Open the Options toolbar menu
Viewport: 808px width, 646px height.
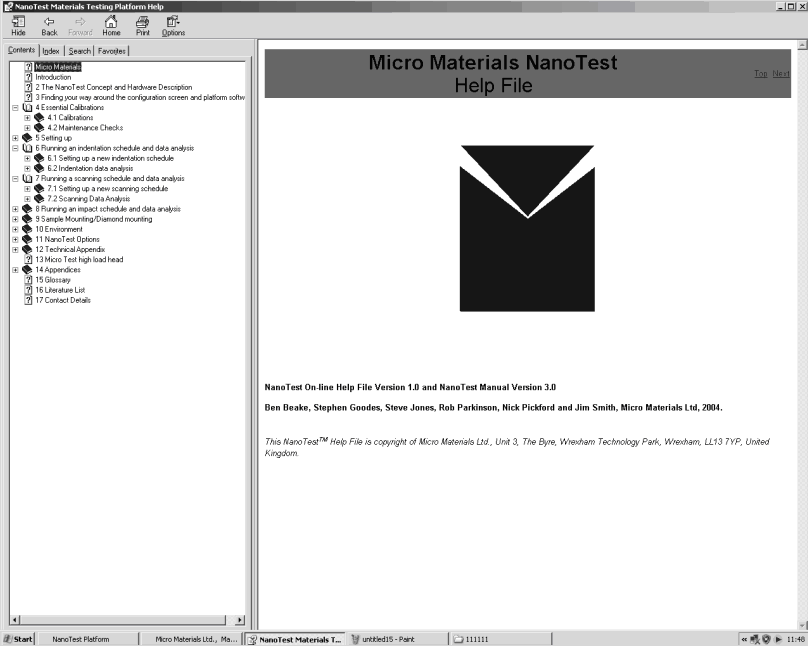[173, 25]
